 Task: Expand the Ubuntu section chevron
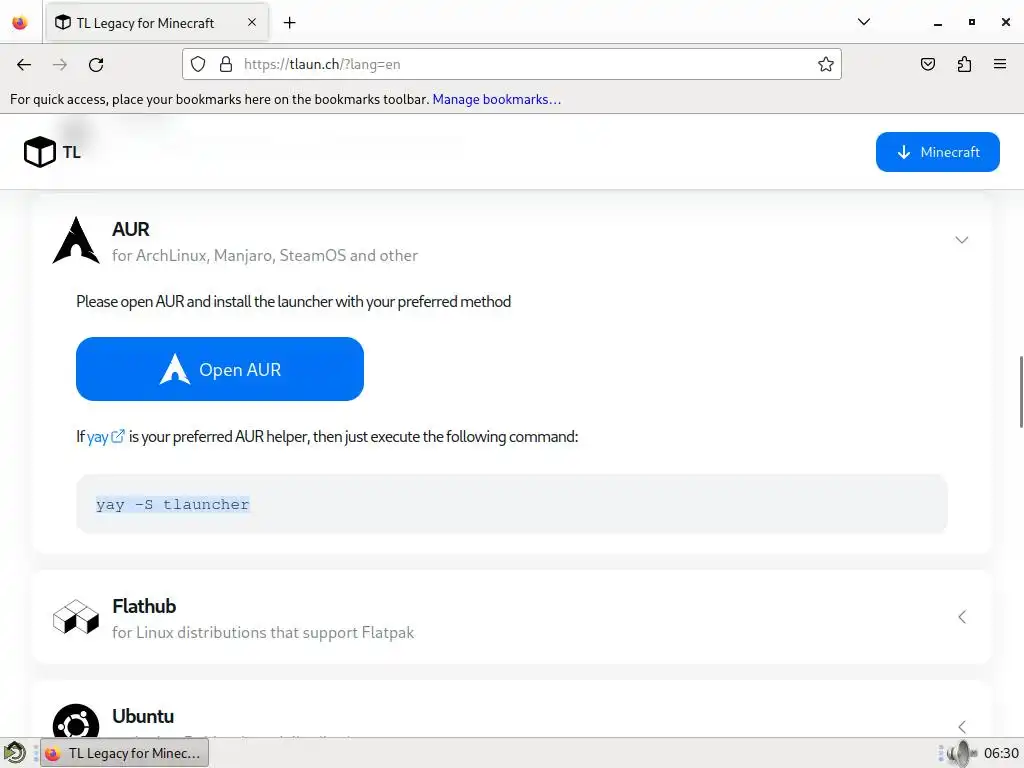coord(961,727)
